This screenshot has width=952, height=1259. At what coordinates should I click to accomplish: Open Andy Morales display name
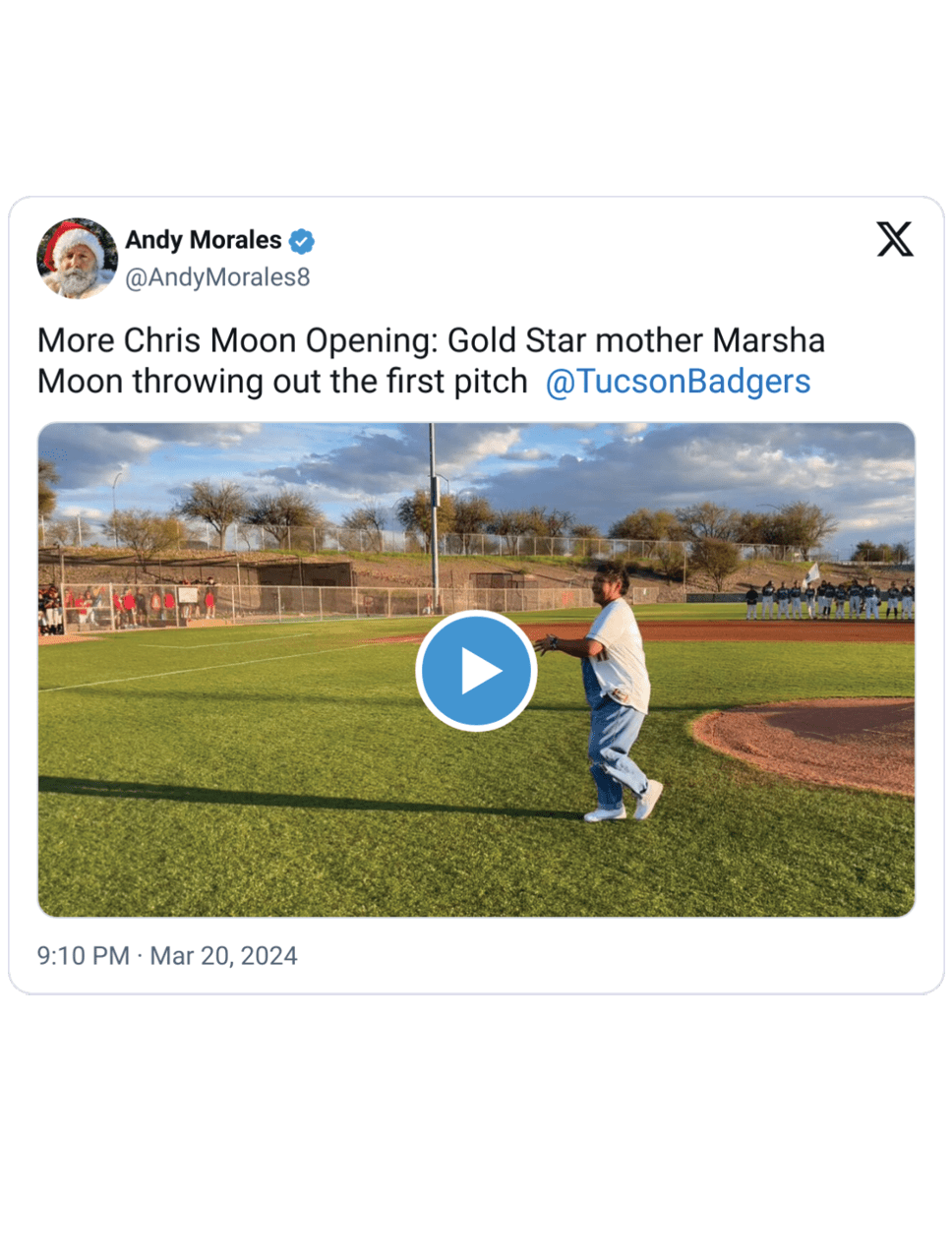point(203,240)
